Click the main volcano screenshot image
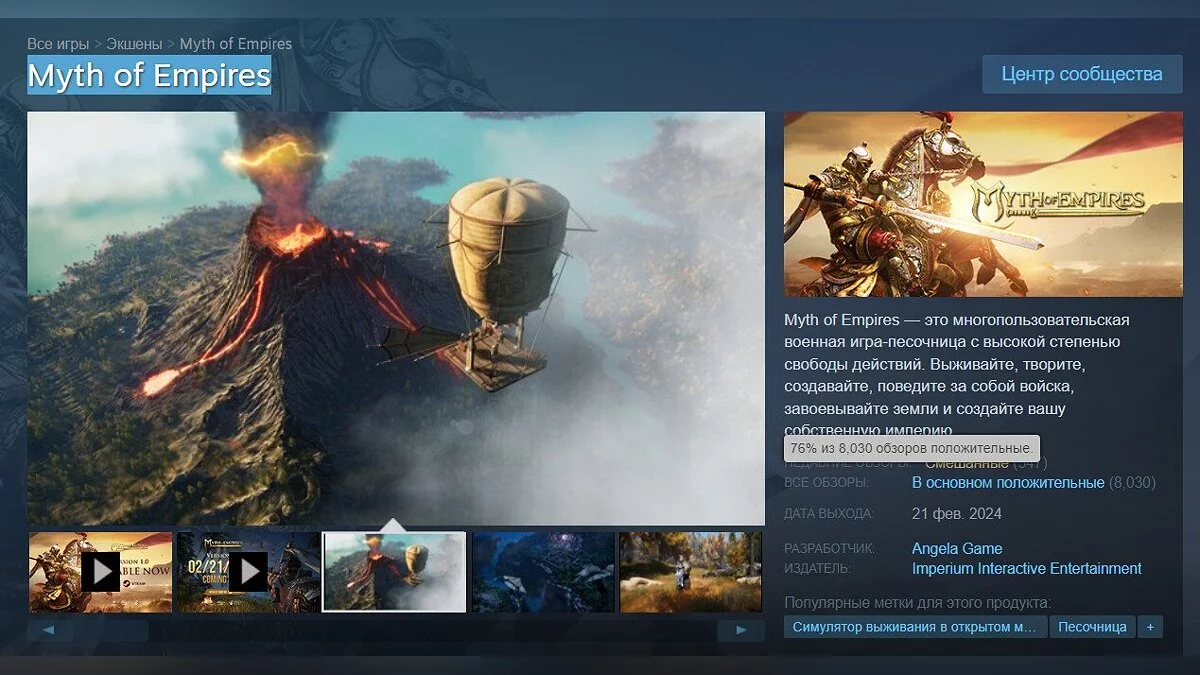Viewport: 1200px width, 675px height. click(x=396, y=318)
